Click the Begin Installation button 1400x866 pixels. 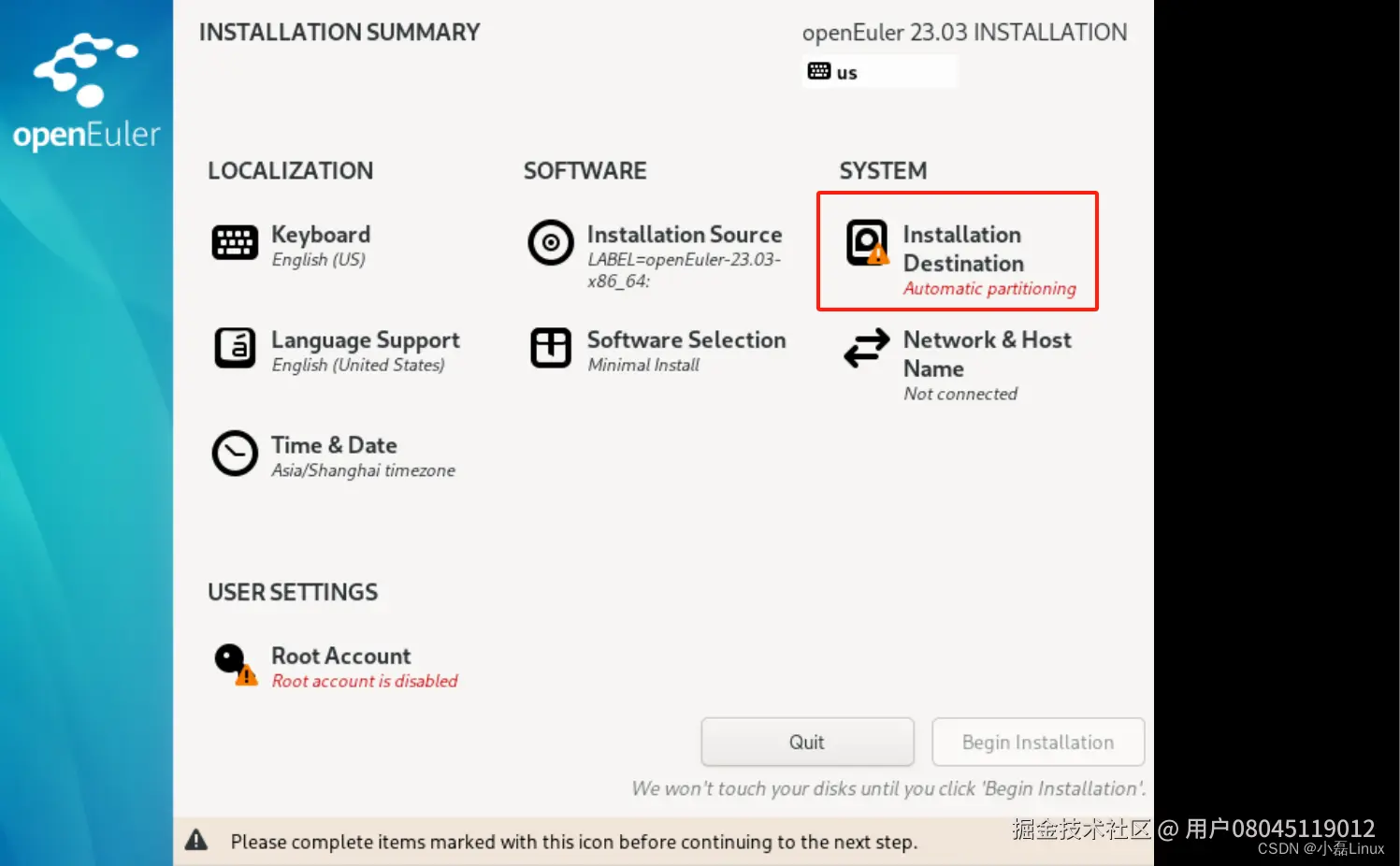1038,743
